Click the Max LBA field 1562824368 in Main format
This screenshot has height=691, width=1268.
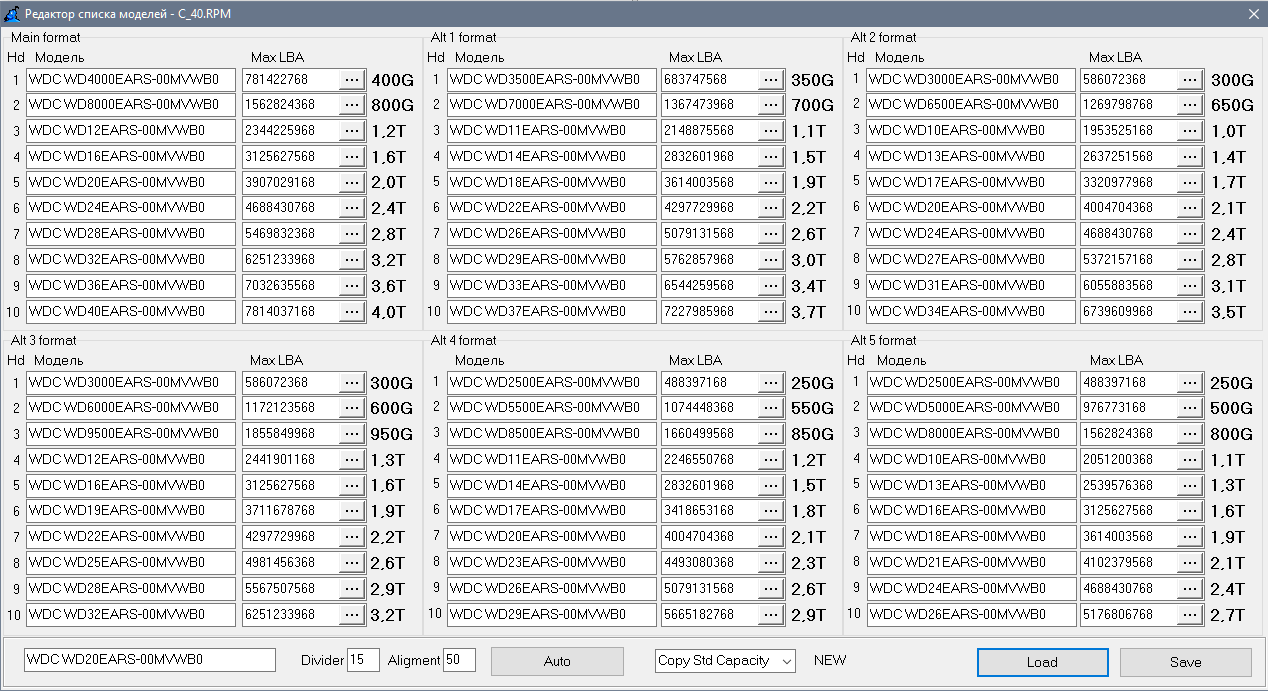tap(291, 105)
